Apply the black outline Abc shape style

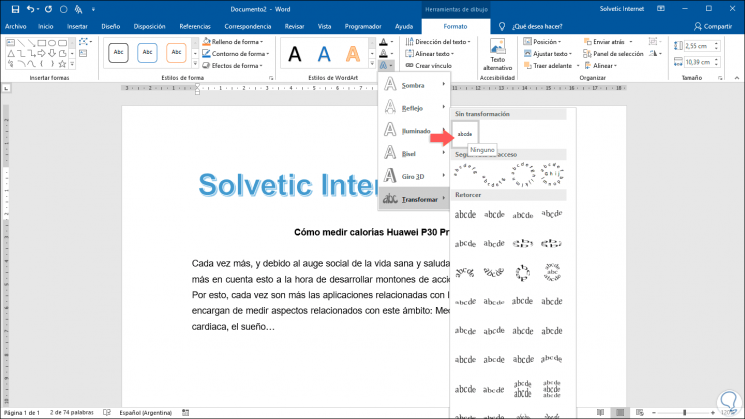click(x=118, y=53)
